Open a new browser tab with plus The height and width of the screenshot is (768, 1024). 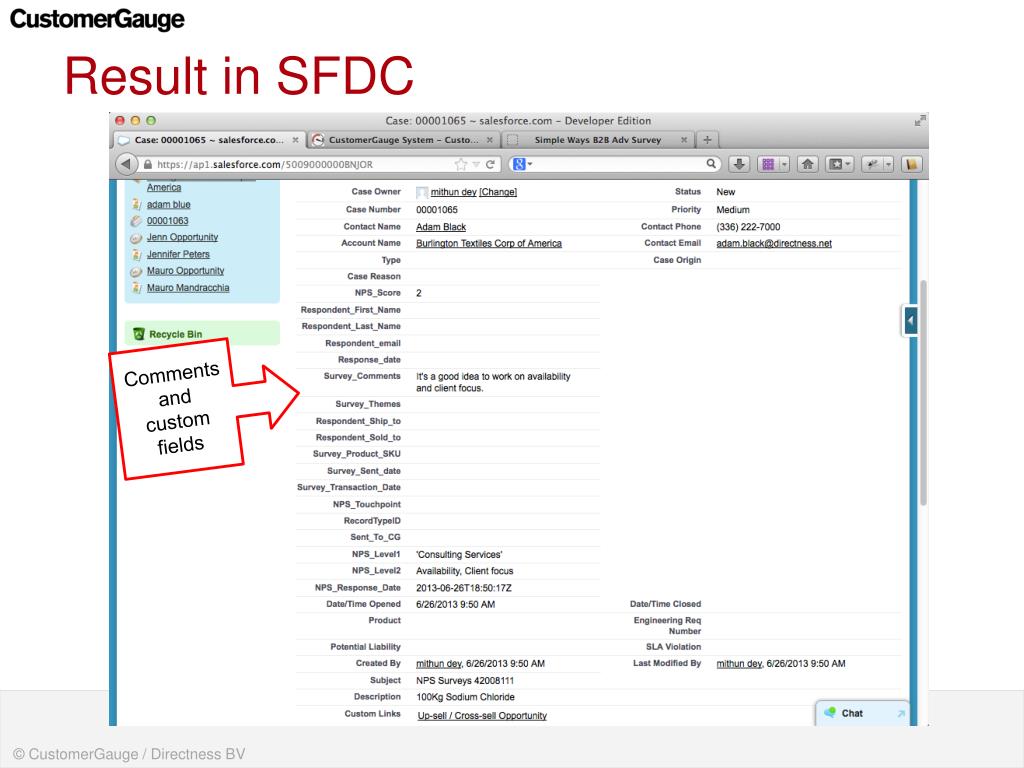[x=707, y=140]
